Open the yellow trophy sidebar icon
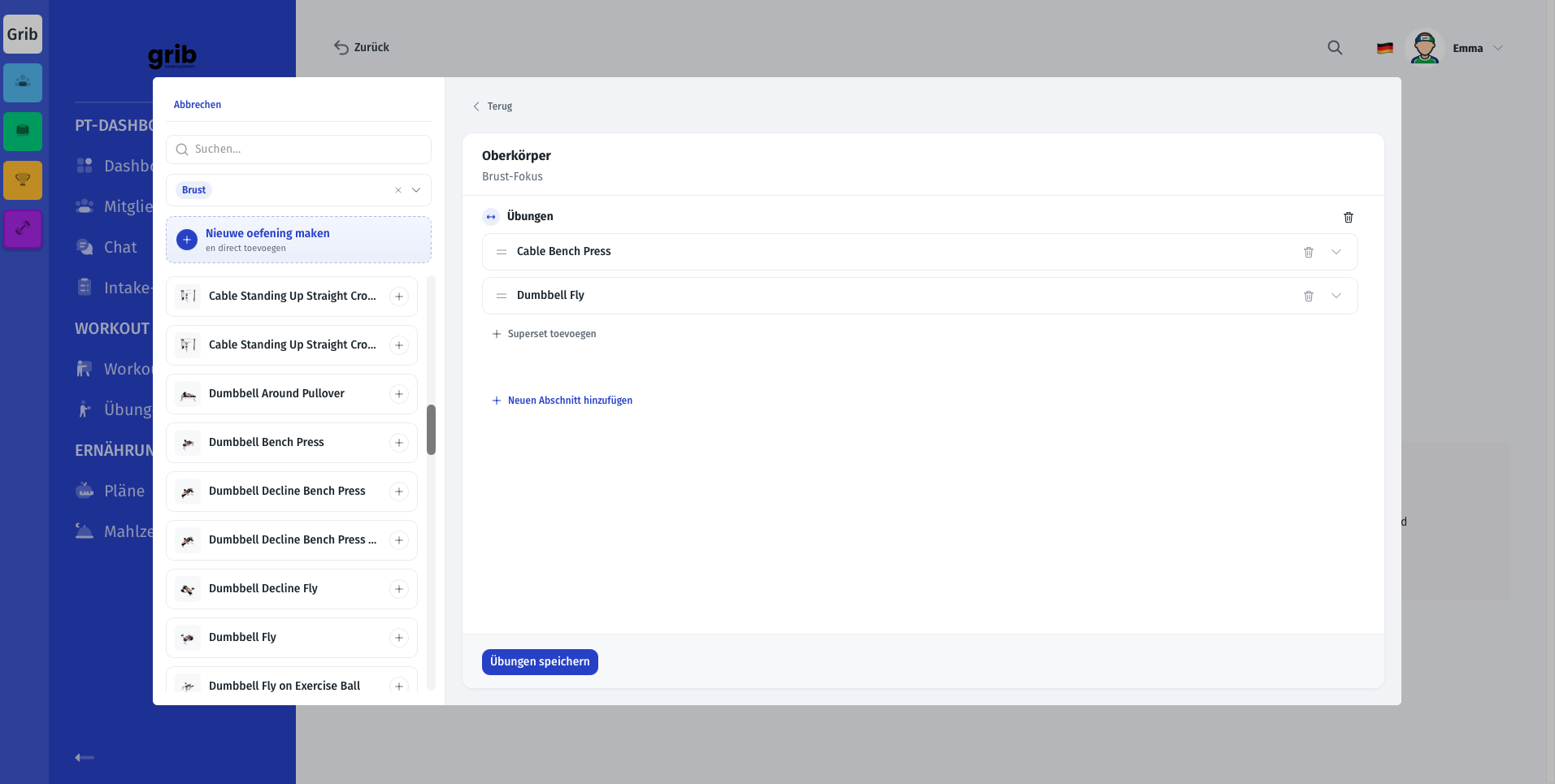 (x=23, y=180)
